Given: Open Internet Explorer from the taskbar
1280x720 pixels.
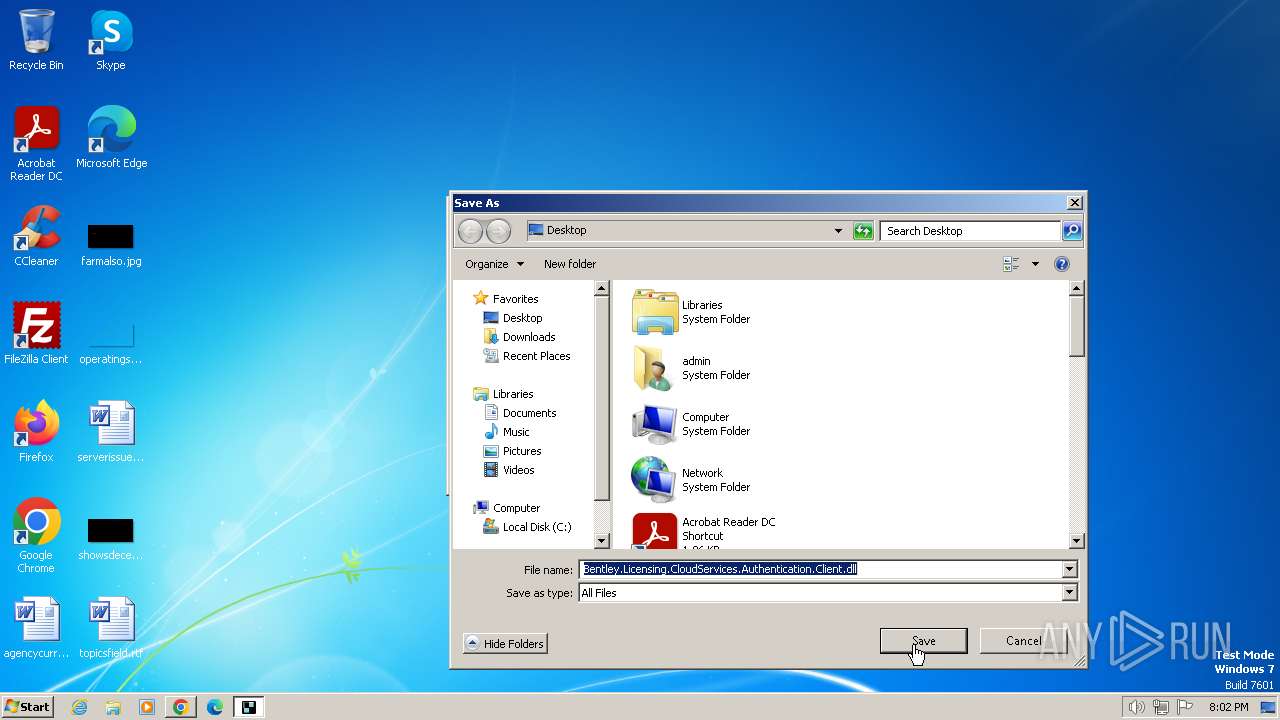Looking at the screenshot, I should [x=79, y=707].
